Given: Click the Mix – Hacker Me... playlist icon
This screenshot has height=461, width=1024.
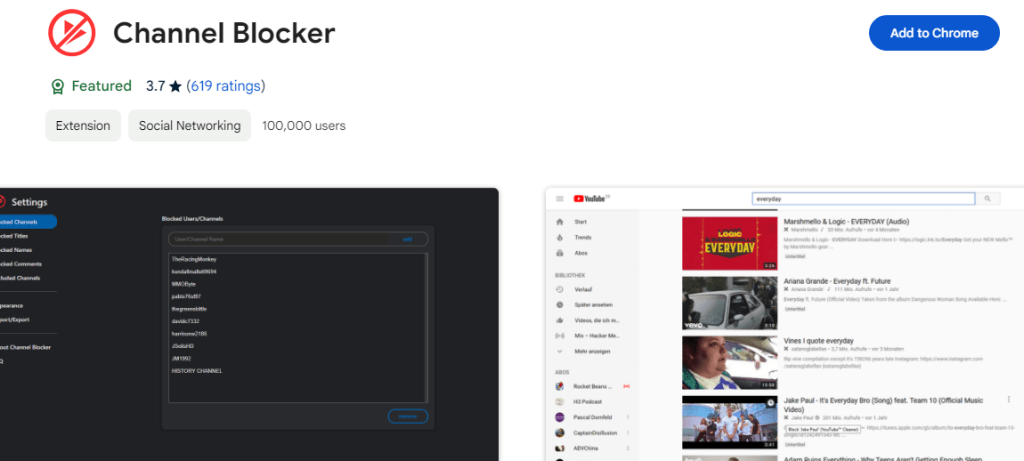Looking at the screenshot, I should click(559, 336).
